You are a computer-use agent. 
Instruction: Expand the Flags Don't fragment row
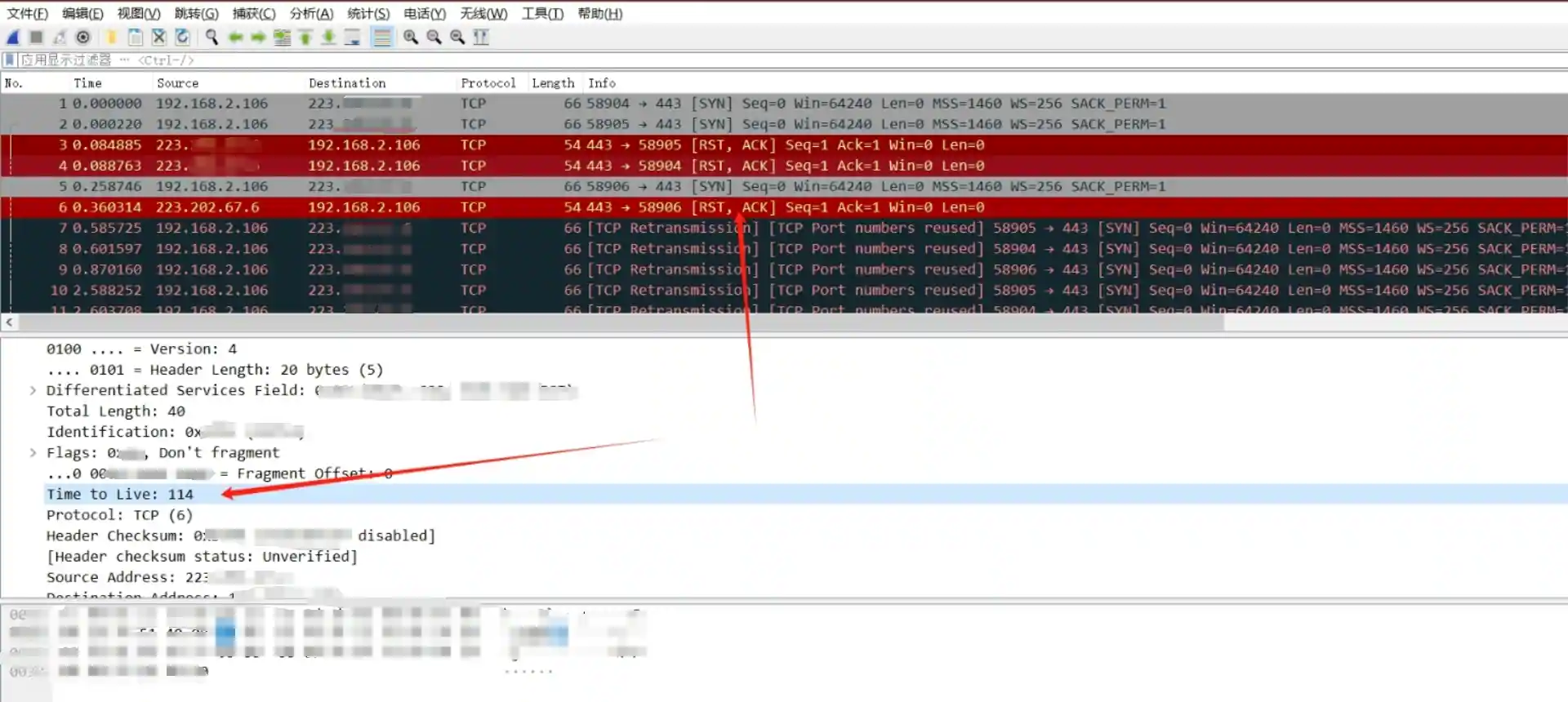33,452
